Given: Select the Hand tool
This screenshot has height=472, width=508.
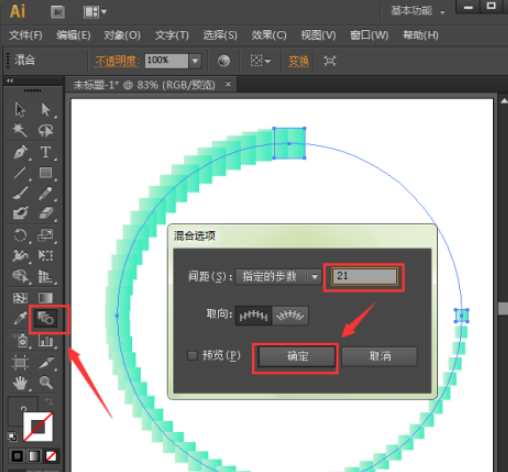Looking at the screenshot, I should 20,383.
